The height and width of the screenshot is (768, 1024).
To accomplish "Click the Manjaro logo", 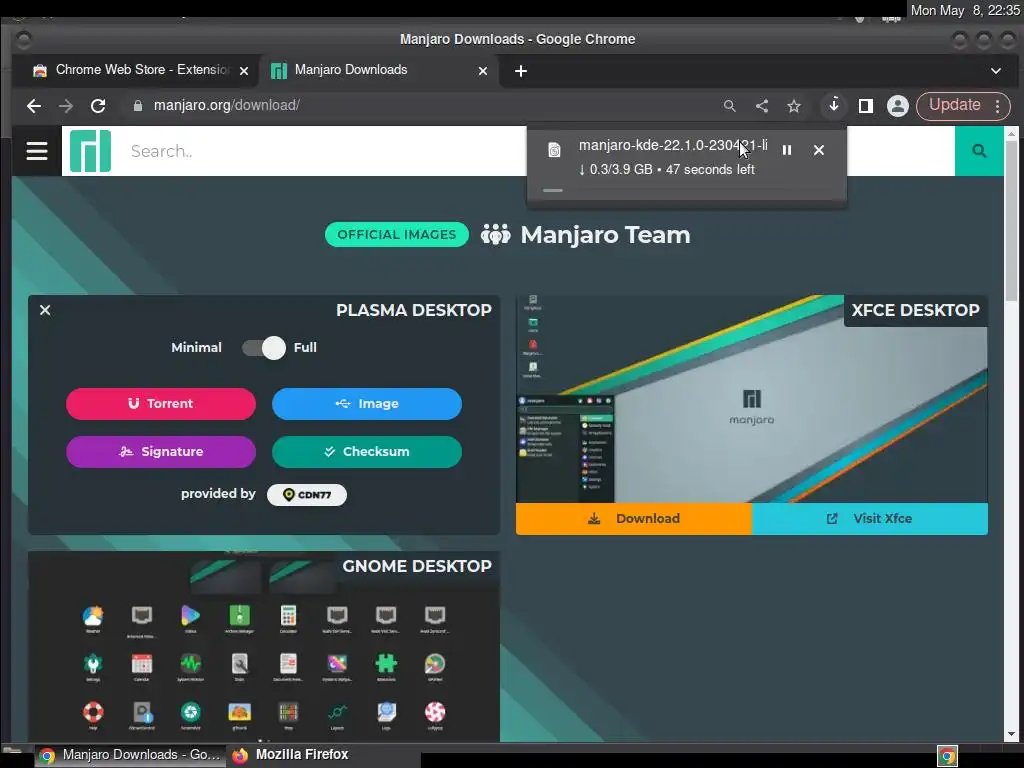I will click(90, 151).
